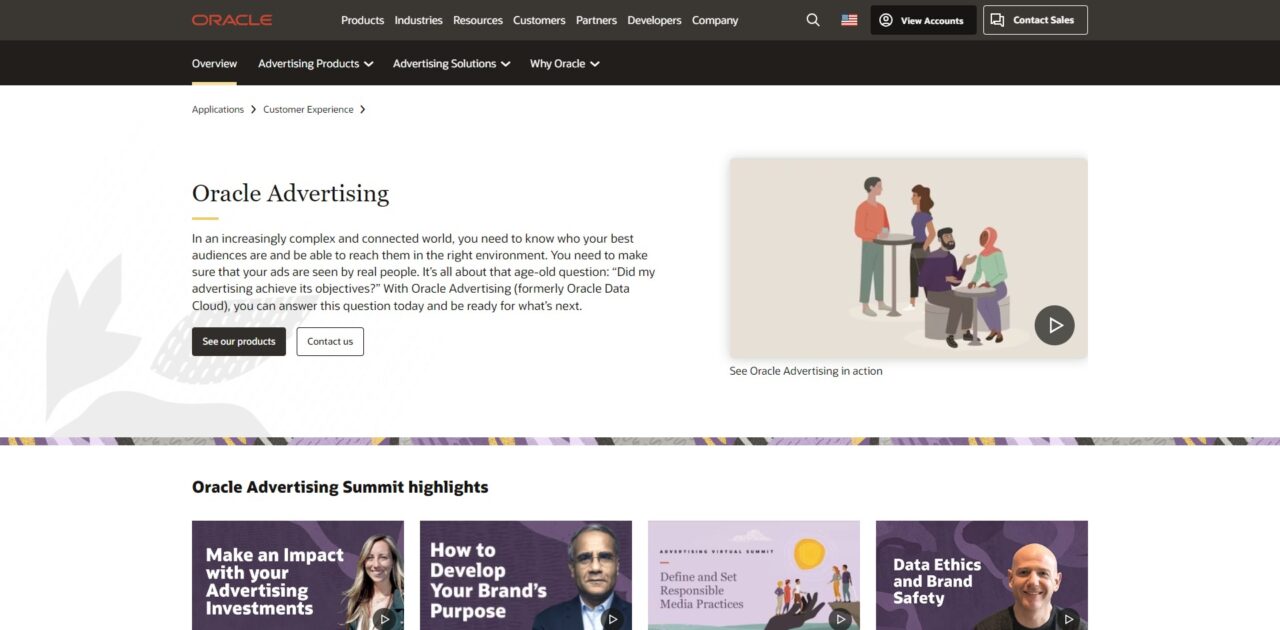
Task: Play the Oracle Advertising in action video
Action: pos(1054,325)
